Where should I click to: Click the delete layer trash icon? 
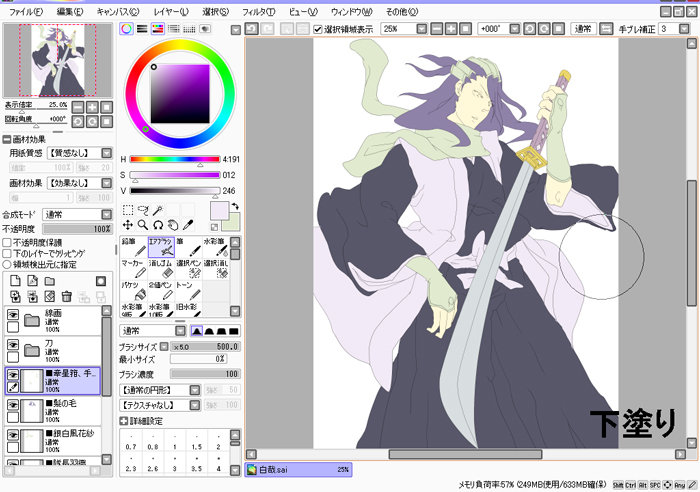65,297
